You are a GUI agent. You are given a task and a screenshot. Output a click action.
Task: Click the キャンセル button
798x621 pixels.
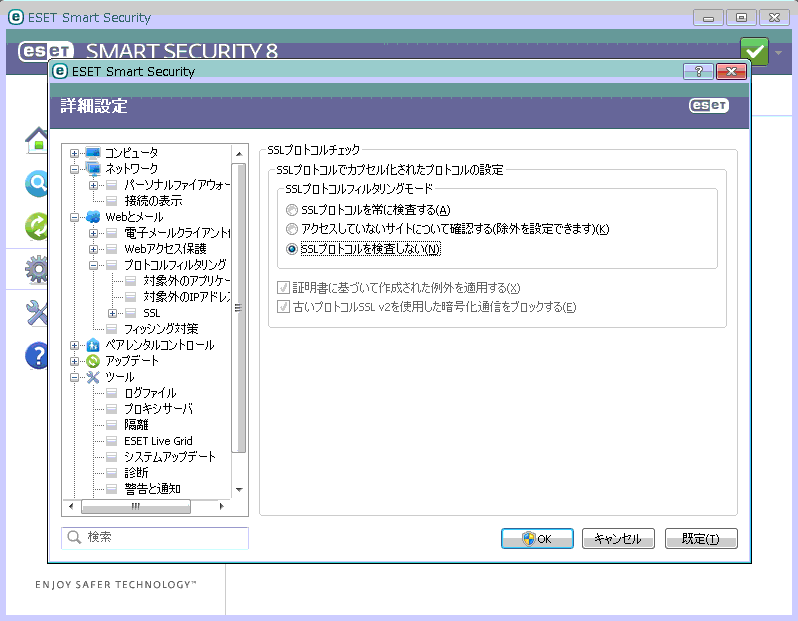tap(618, 539)
